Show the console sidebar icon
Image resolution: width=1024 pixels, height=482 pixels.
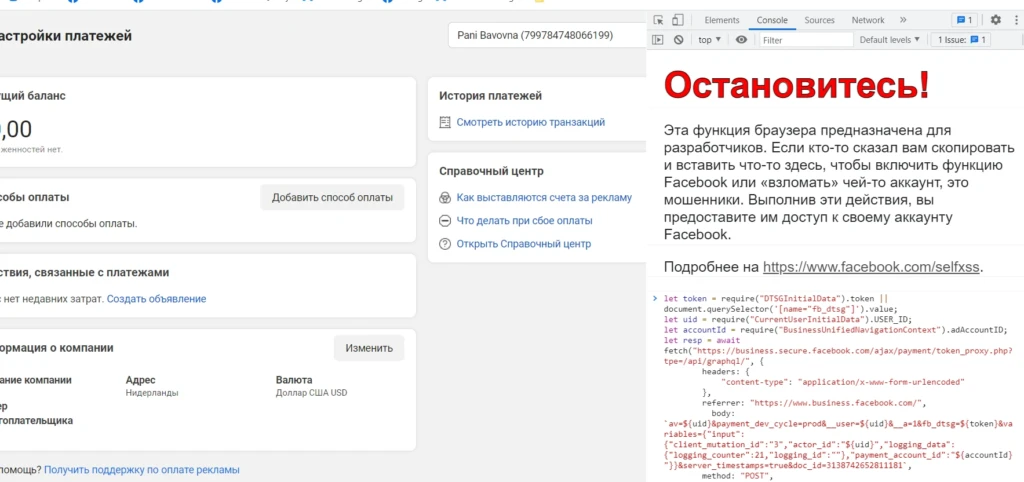pos(658,40)
